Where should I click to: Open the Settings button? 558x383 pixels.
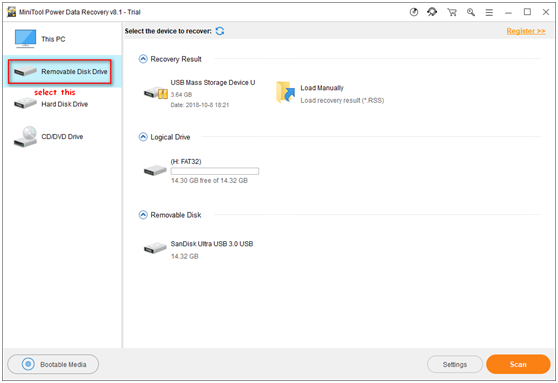coord(455,364)
